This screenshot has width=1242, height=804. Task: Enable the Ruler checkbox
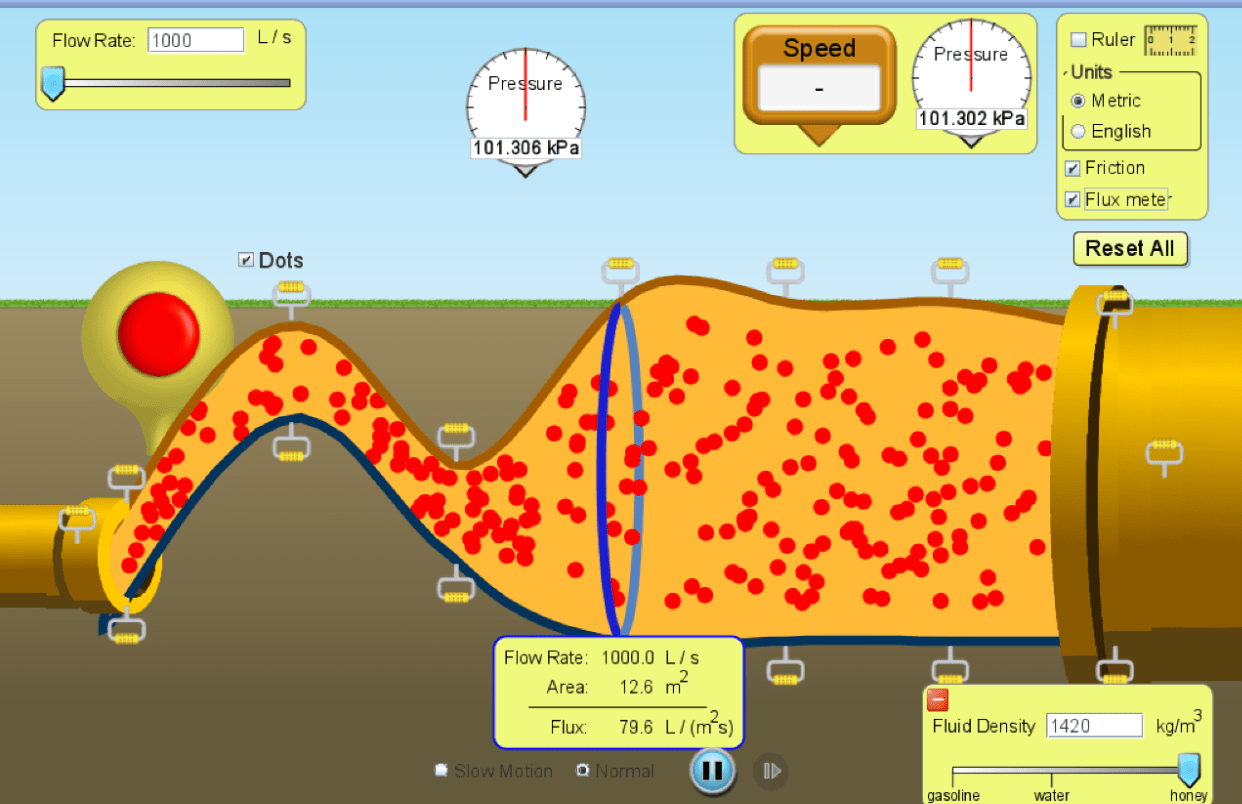(1079, 40)
